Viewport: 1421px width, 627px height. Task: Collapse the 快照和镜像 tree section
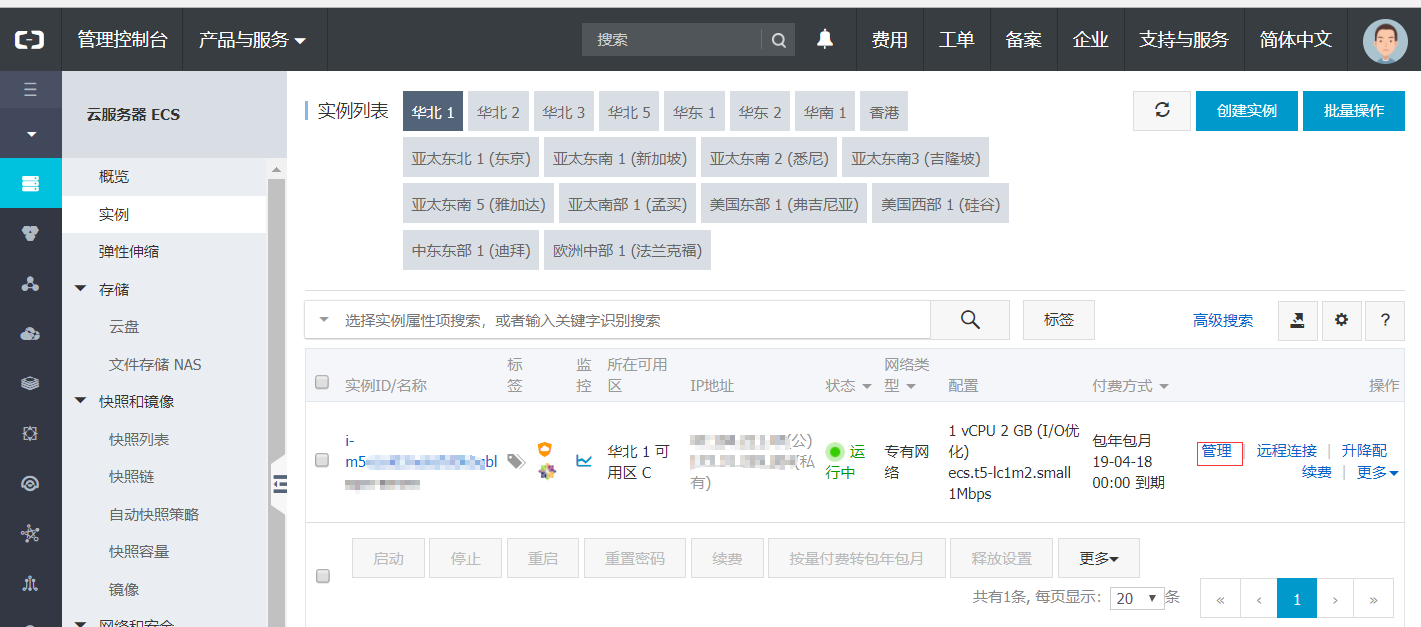tap(81, 401)
